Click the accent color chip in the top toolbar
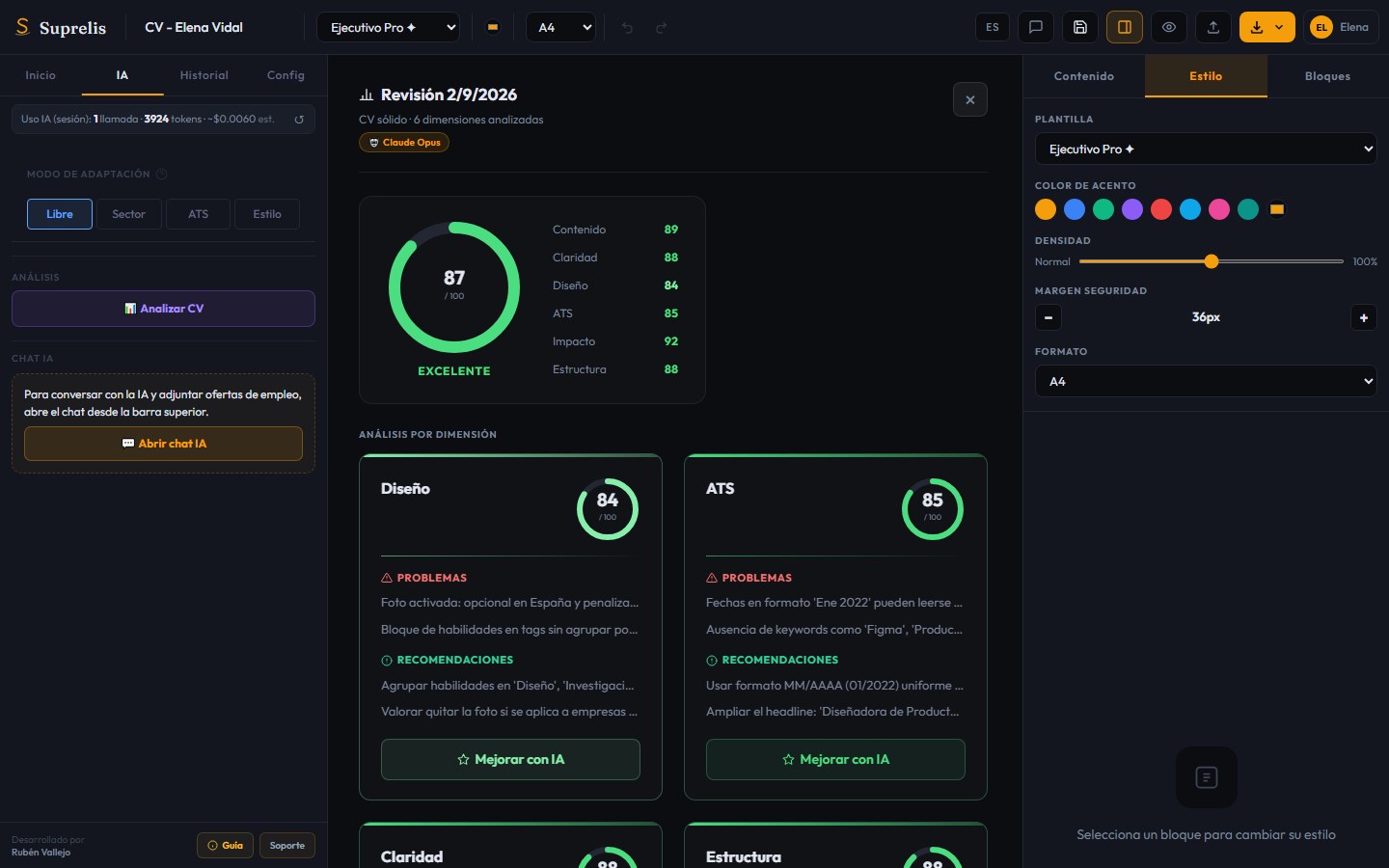 point(493,27)
